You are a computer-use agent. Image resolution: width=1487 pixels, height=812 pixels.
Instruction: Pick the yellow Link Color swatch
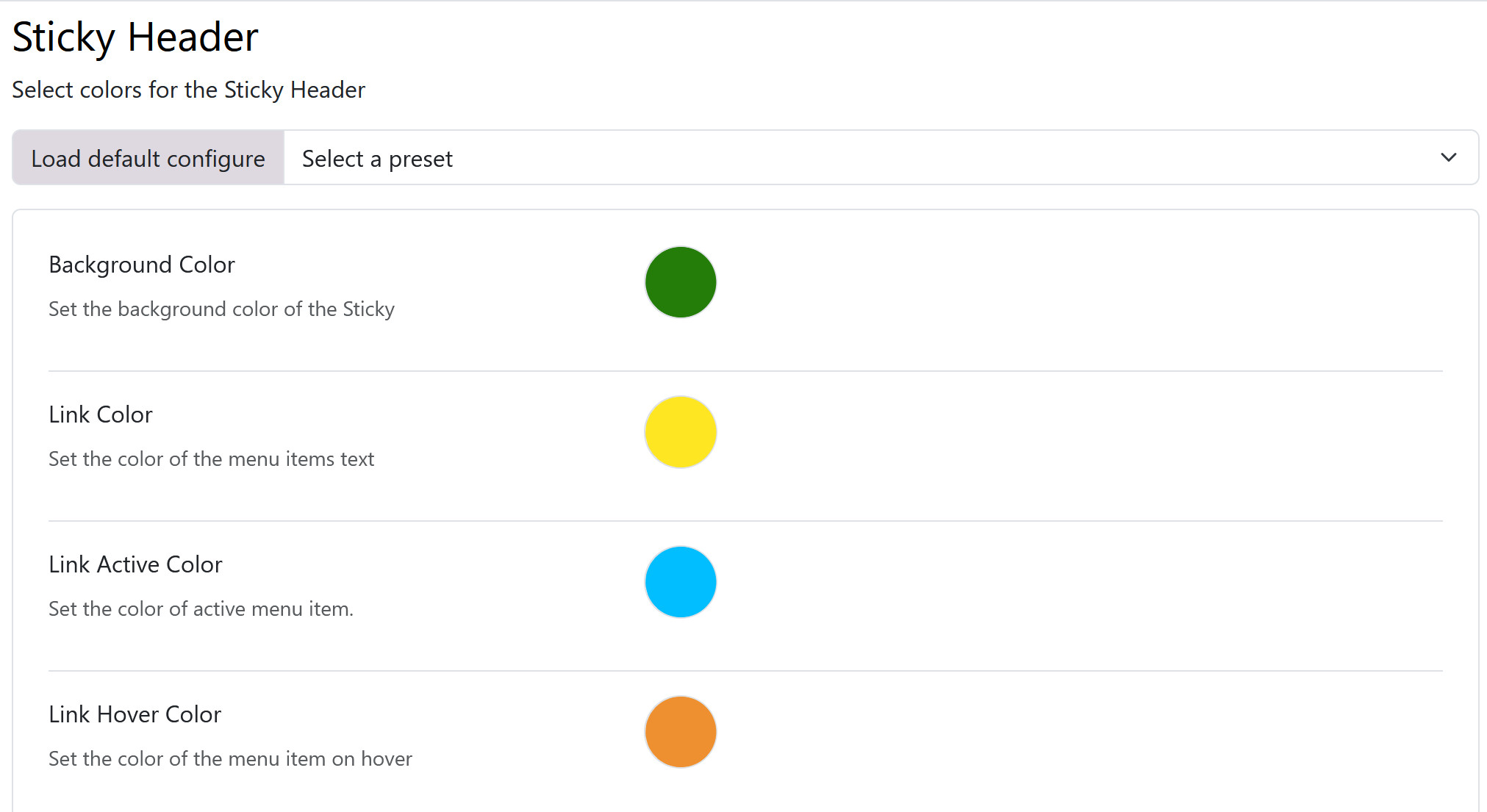(x=681, y=432)
